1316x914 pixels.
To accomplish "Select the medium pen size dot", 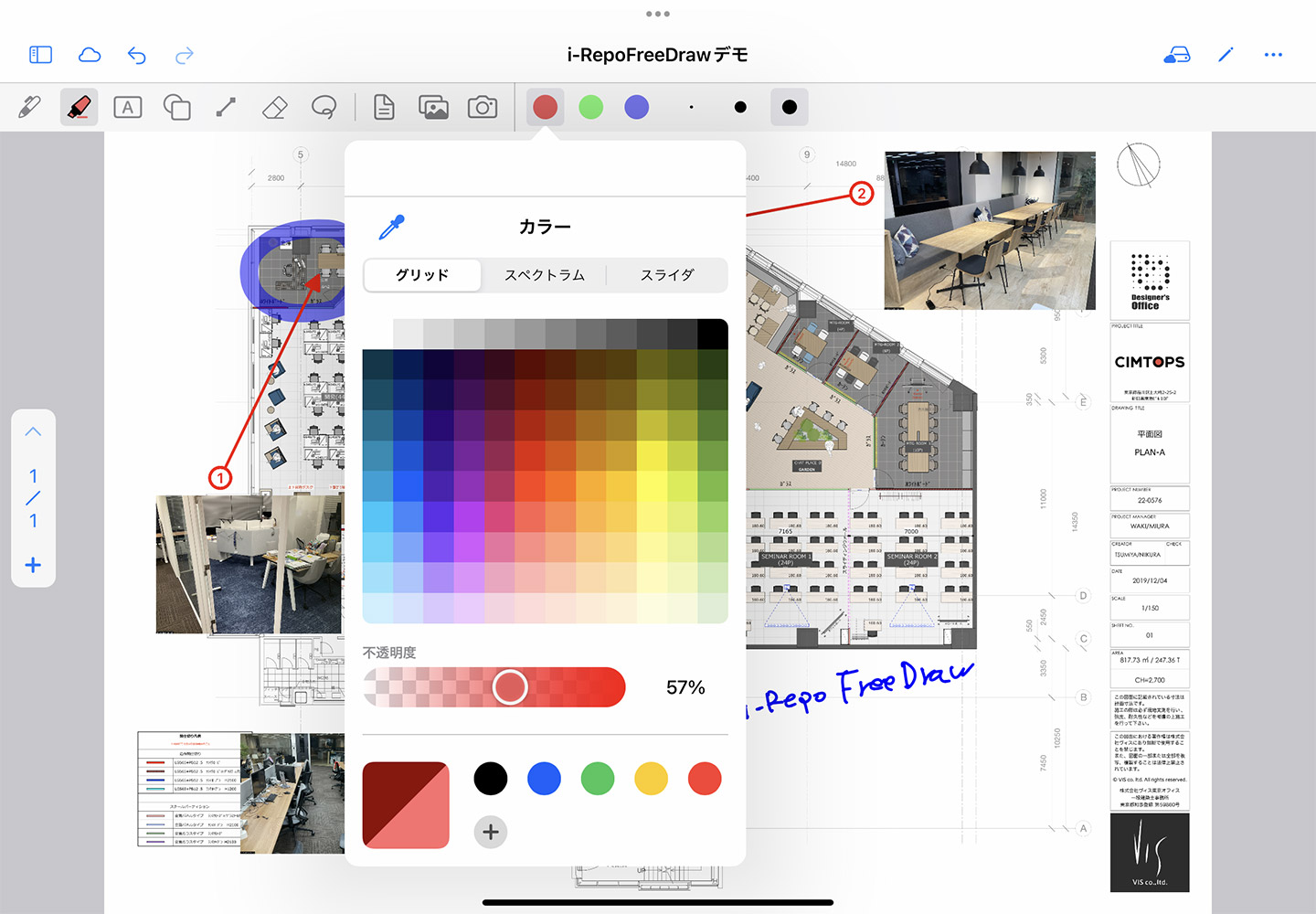I will click(x=740, y=108).
